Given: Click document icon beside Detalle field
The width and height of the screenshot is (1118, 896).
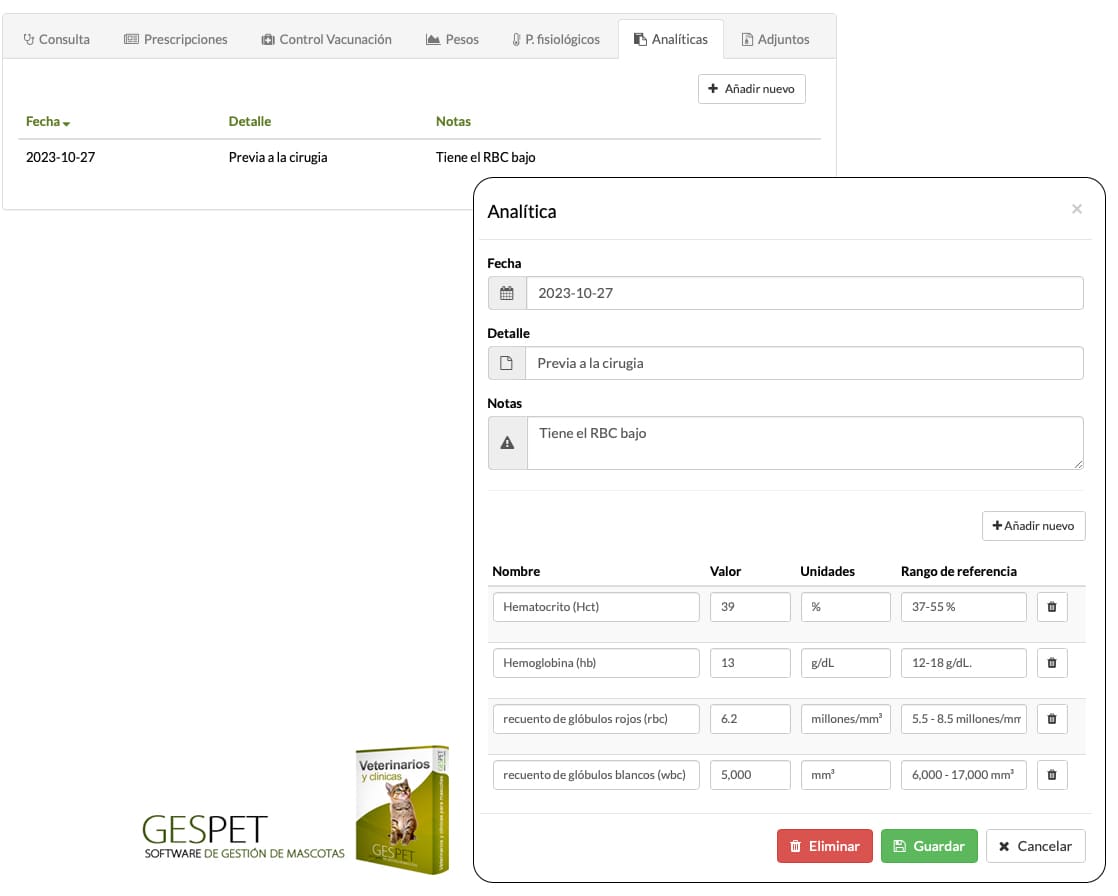Looking at the screenshot, I should [507, 363].
